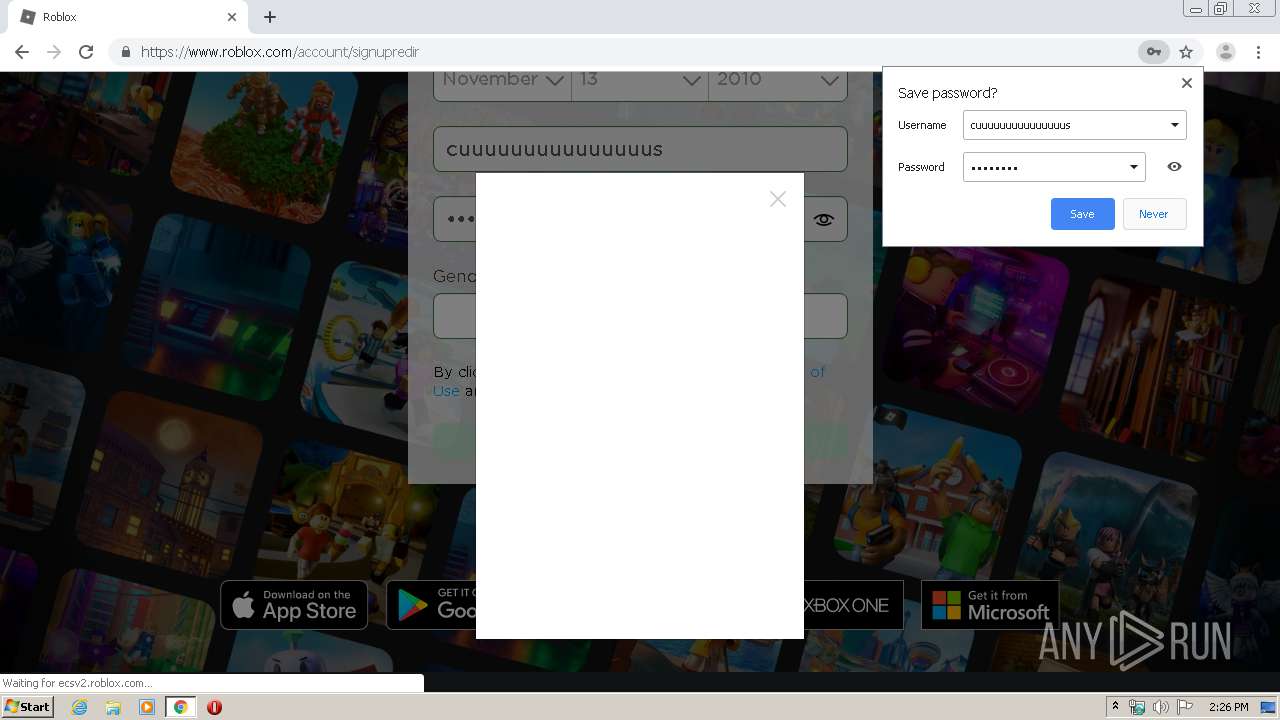This screenshot has height=720, width=1280.
Task: Click the address bar URL
Action: pos(280,52)
